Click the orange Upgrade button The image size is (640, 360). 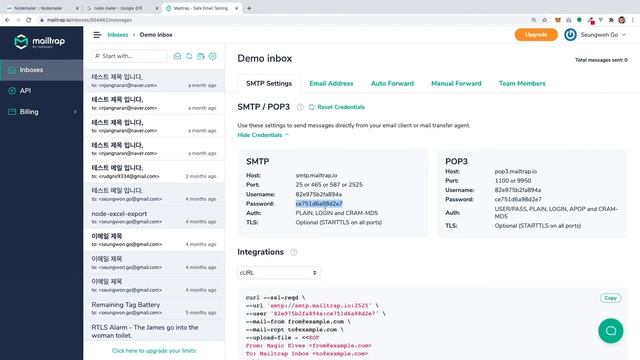[536, 35]
